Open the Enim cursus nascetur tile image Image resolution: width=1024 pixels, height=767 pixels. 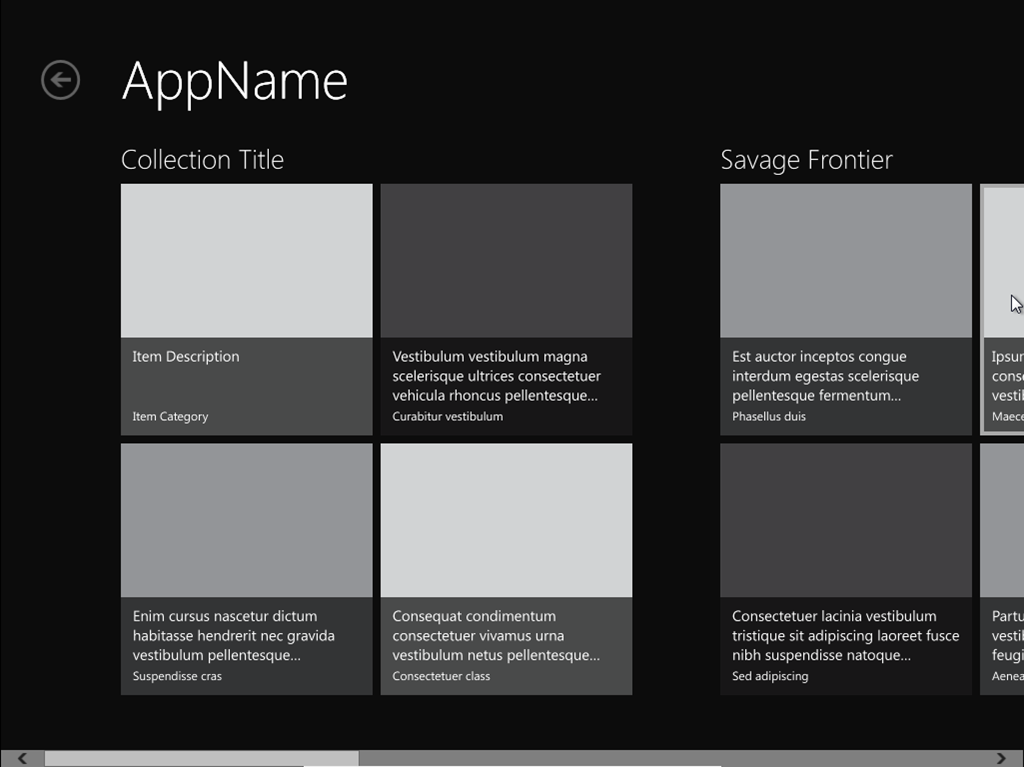tap(247, 521)
